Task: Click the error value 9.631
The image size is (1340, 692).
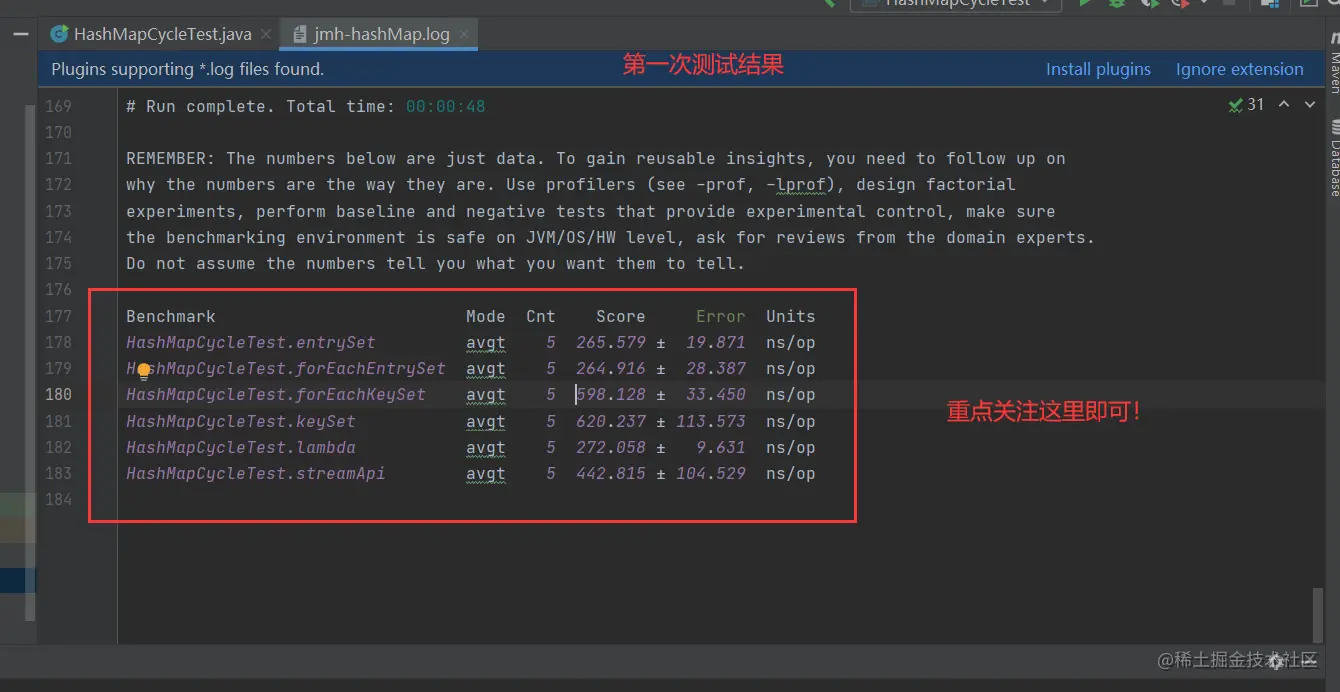Action: [721, 447]
